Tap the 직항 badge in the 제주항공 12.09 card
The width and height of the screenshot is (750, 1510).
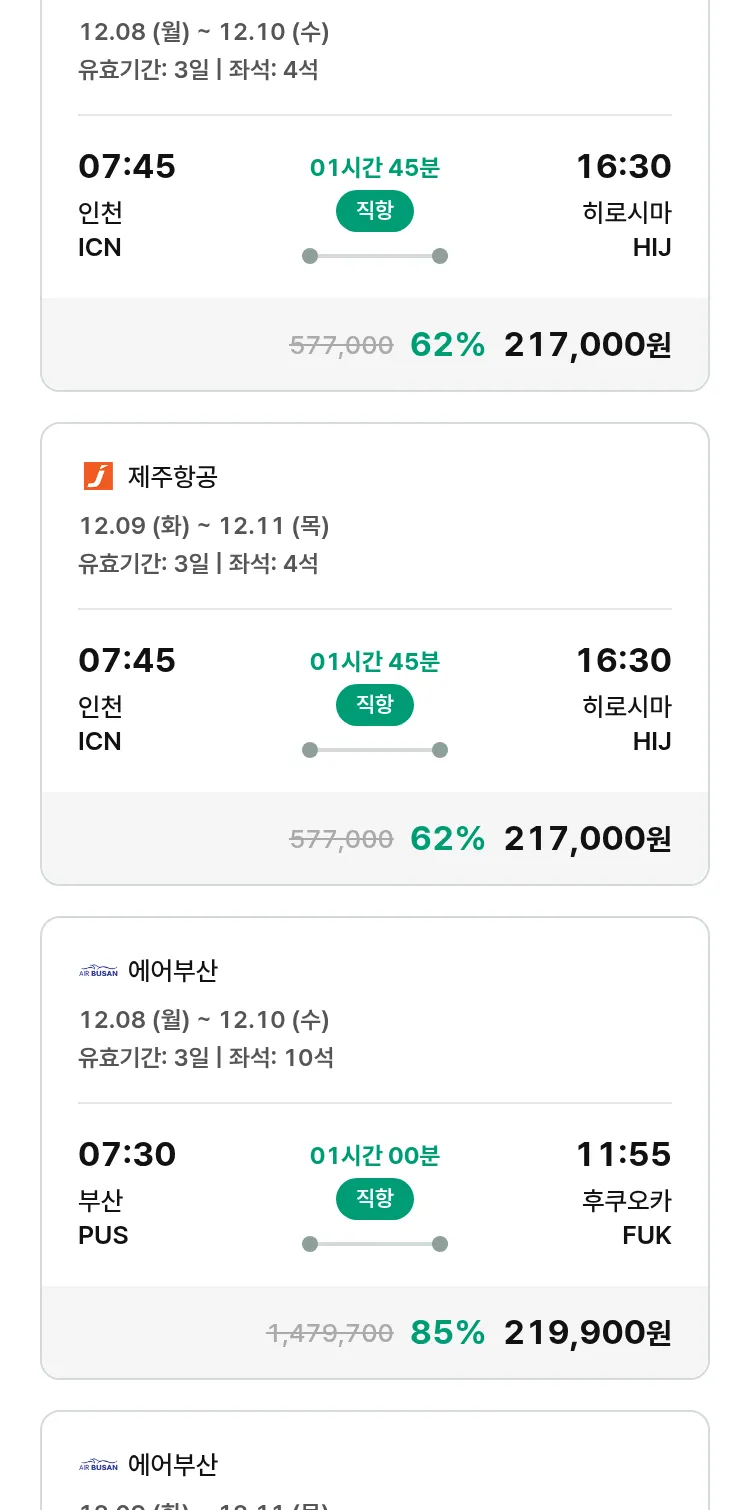tap(374, 705)
